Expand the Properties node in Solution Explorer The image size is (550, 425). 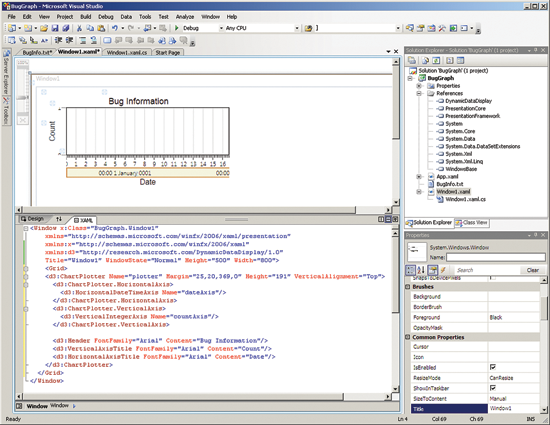(x=419, y=86)
